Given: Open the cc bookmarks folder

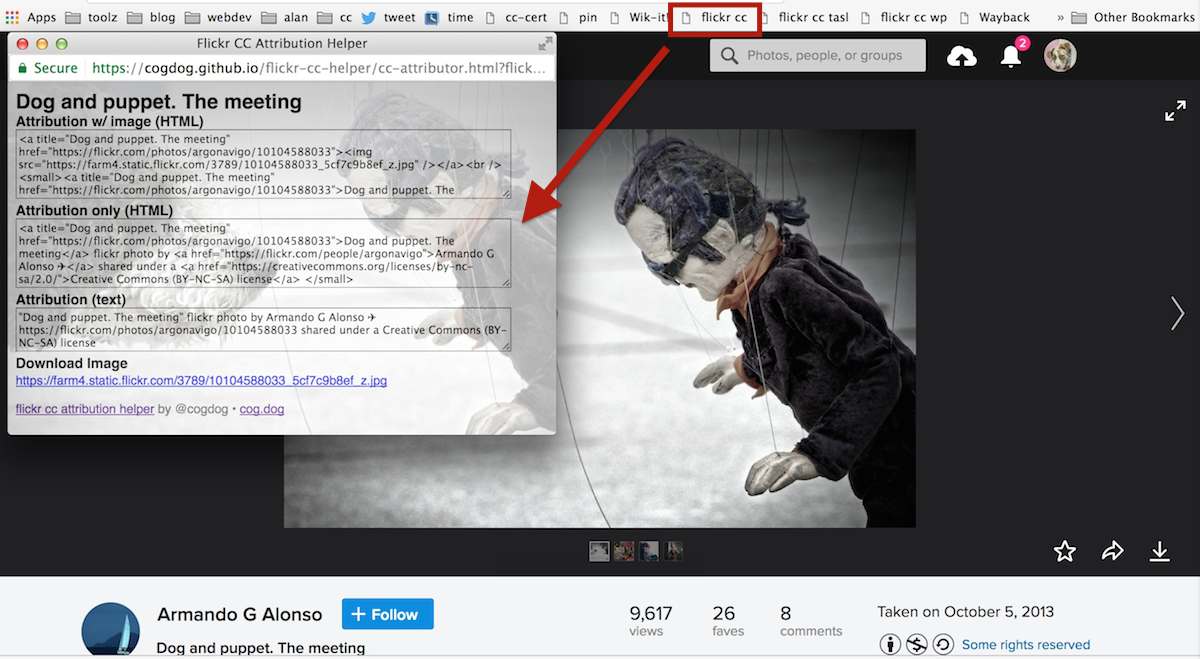Looking at the screenshot, I should pos(335,17).
